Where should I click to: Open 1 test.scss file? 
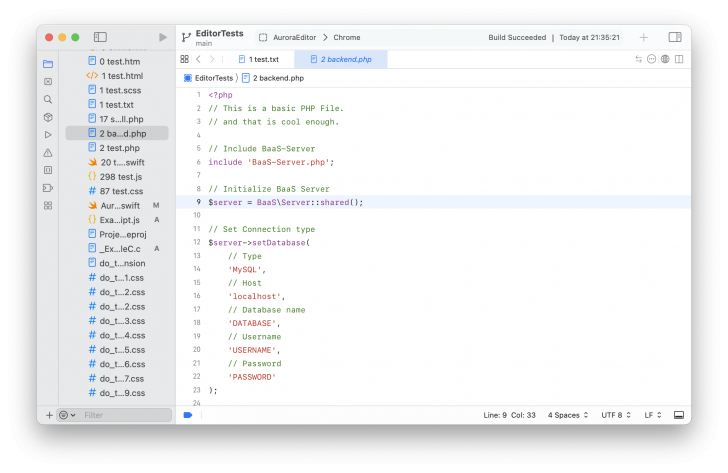117,90
